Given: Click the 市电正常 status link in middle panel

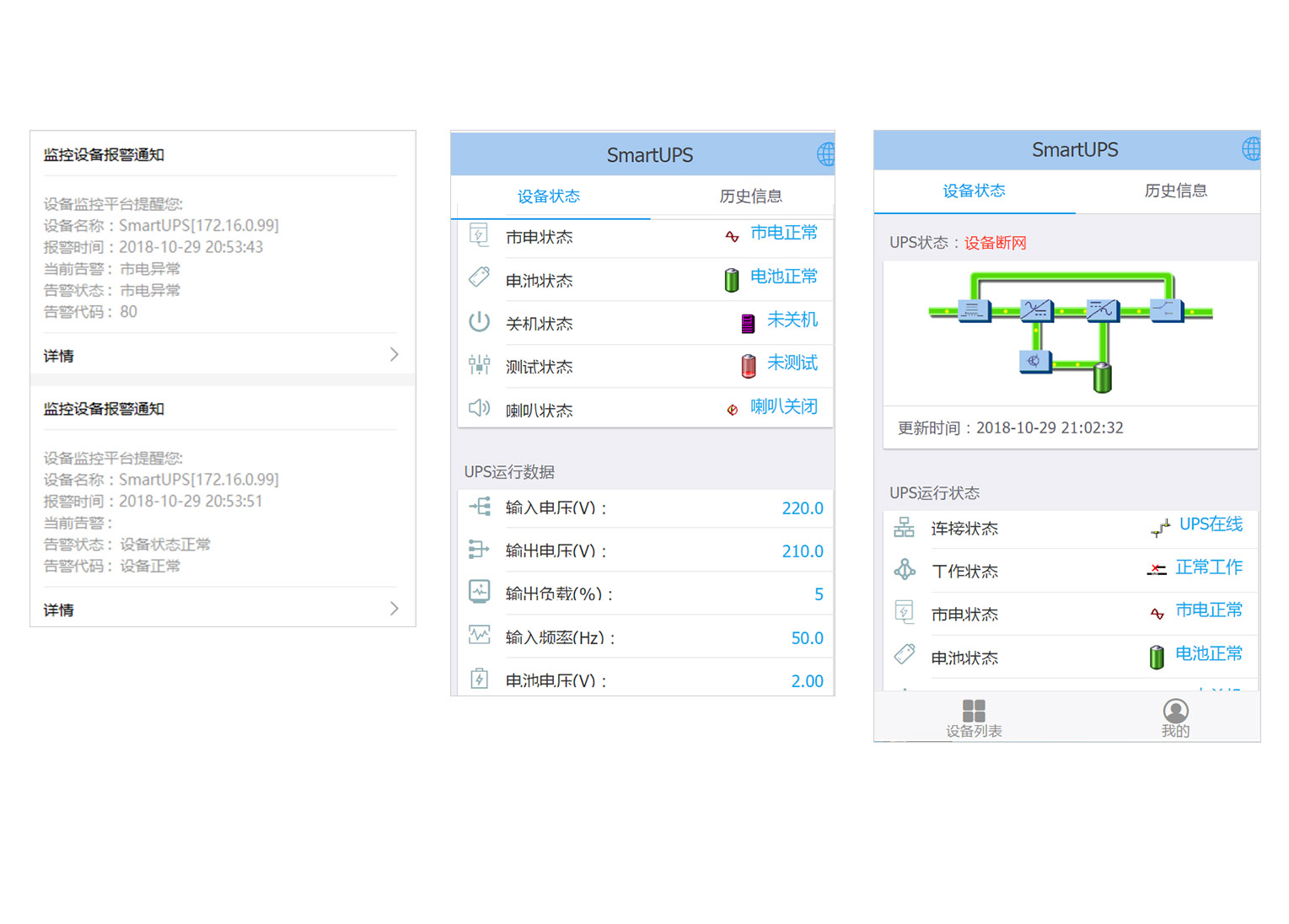Looking at the screenshot, I should (783, 233).
